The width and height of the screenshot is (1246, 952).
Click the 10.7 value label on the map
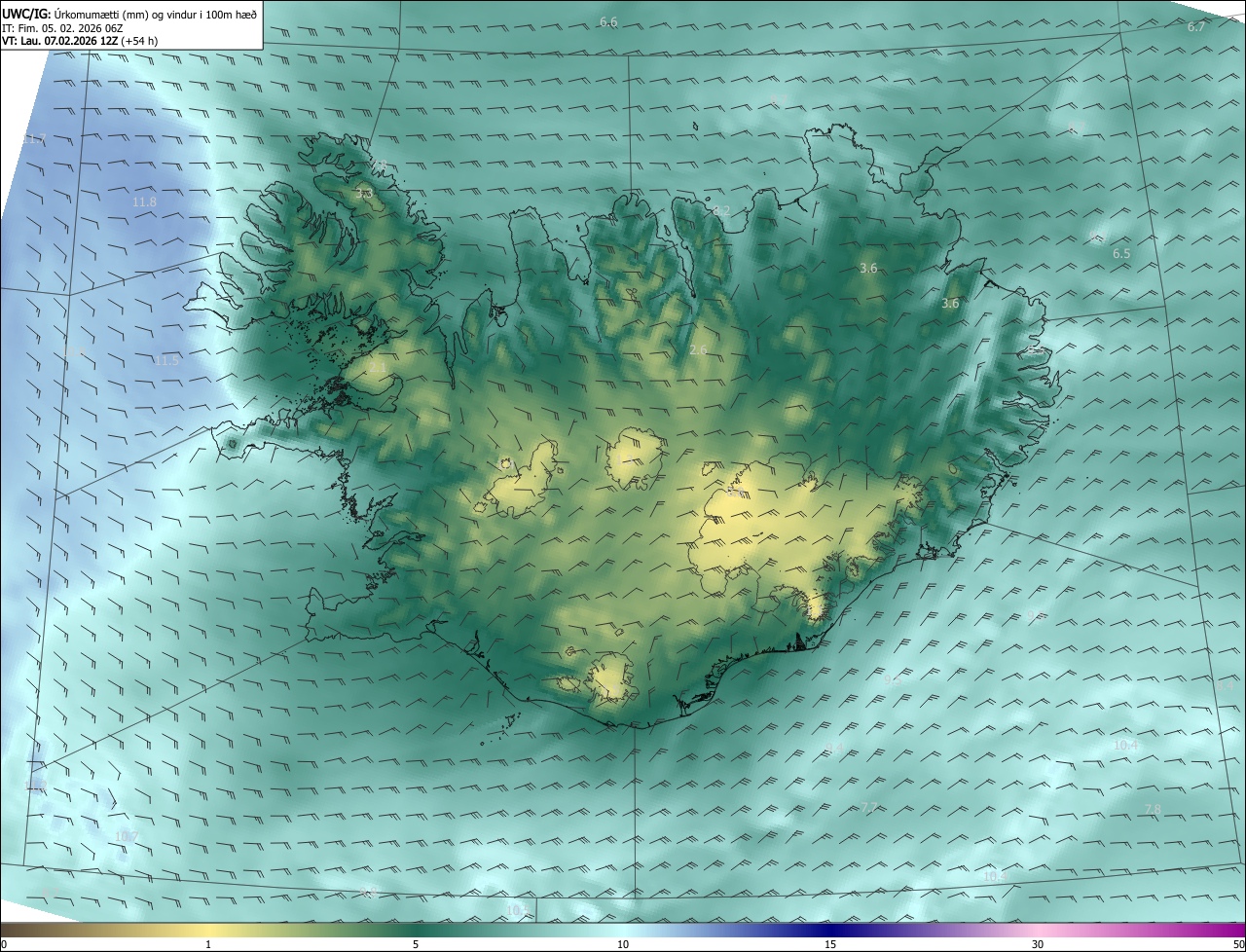(127, 836)
